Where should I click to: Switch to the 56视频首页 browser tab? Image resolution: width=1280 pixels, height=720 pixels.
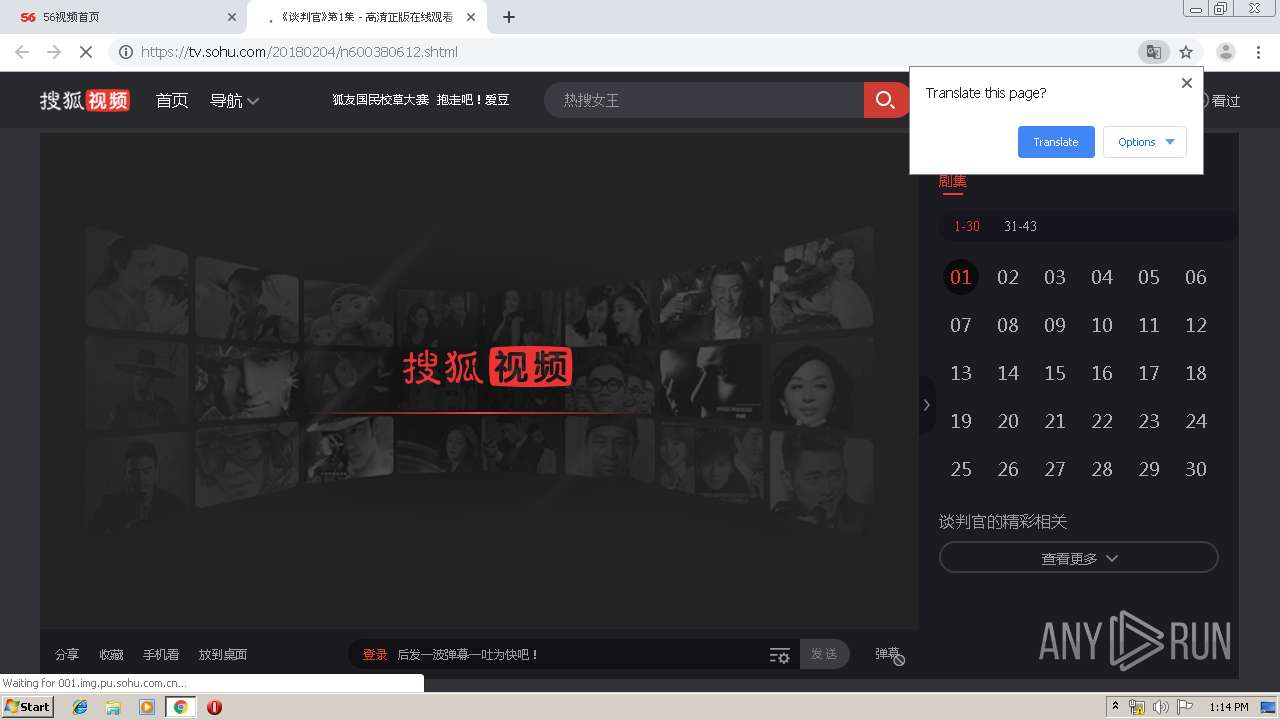(x=122, y=17)
